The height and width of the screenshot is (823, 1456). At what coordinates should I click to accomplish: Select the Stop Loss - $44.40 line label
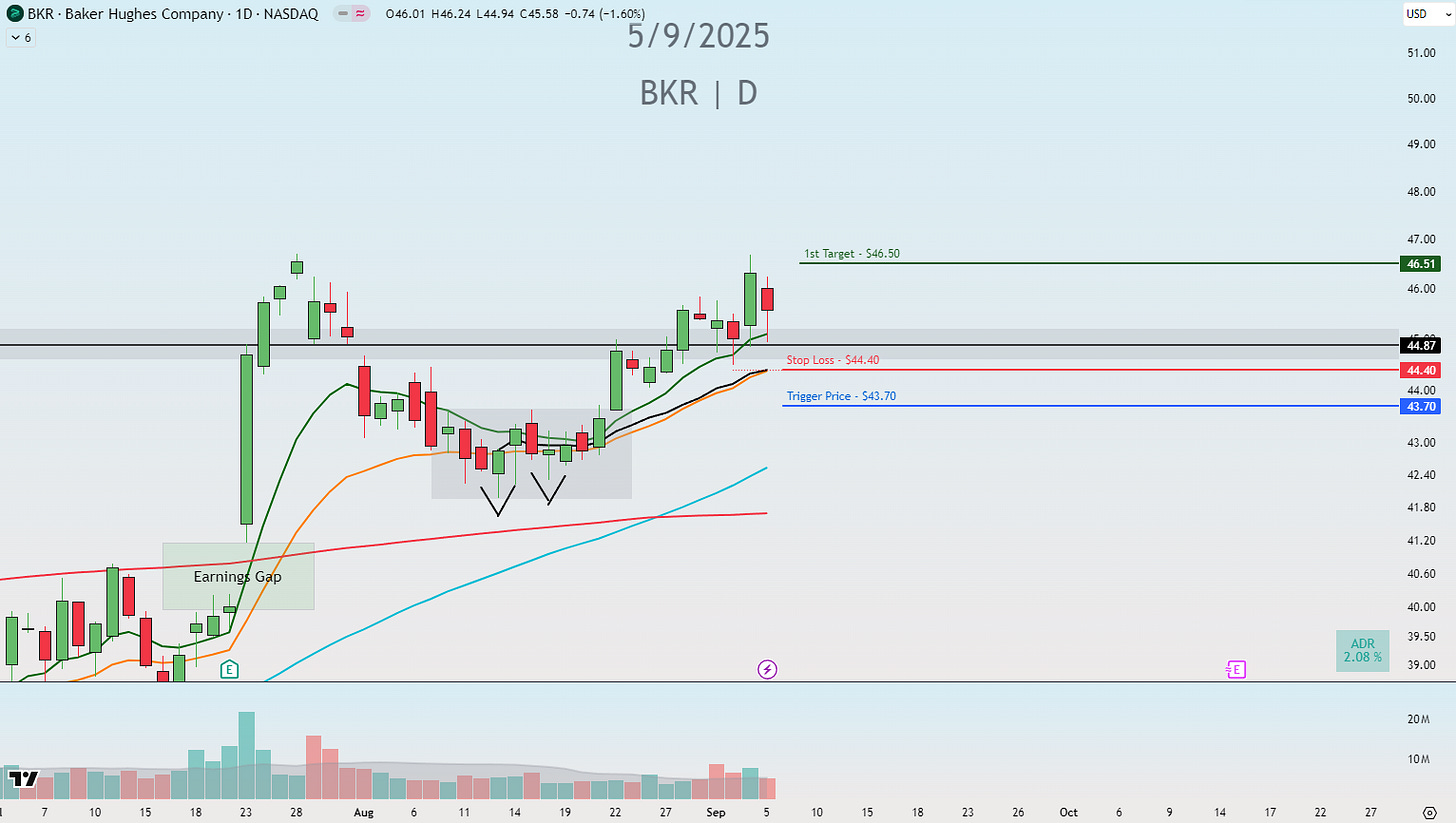(x=833, y=360)
